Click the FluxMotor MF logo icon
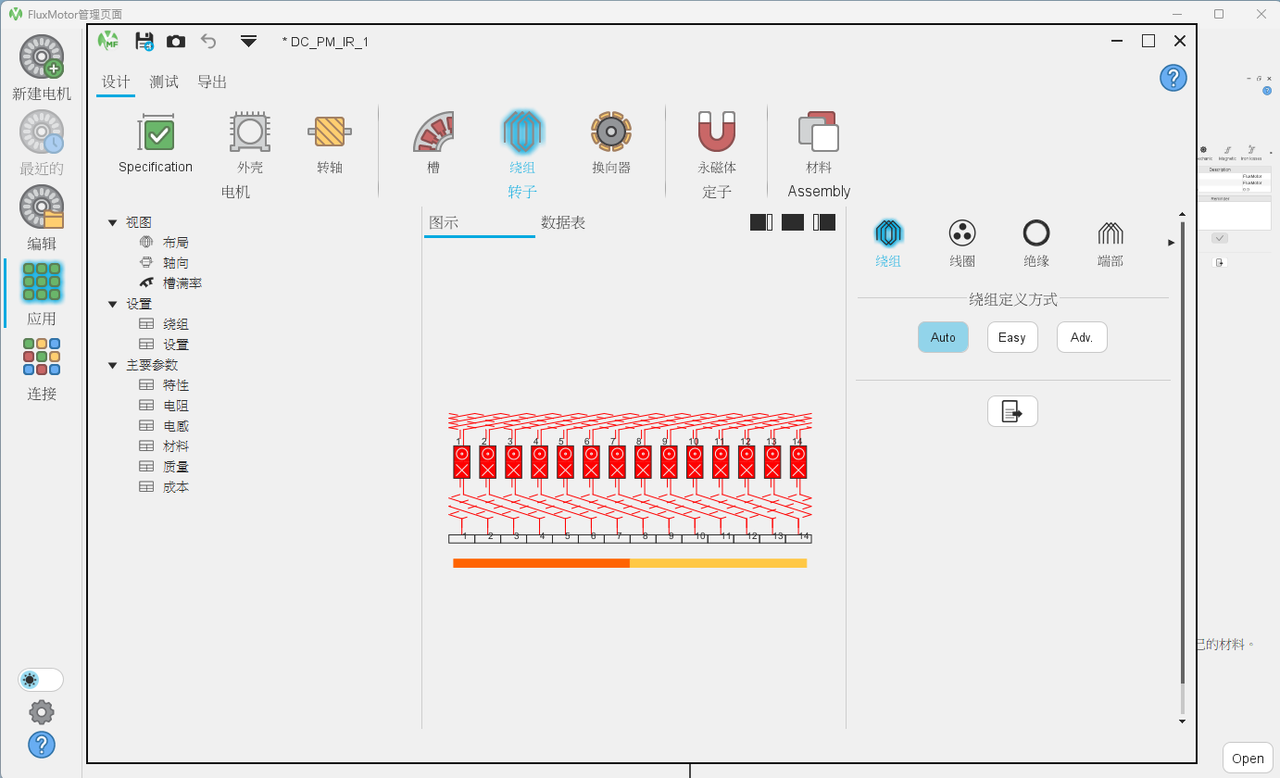The width and height of the screenshot is (1280, 778). click(108, 41)
